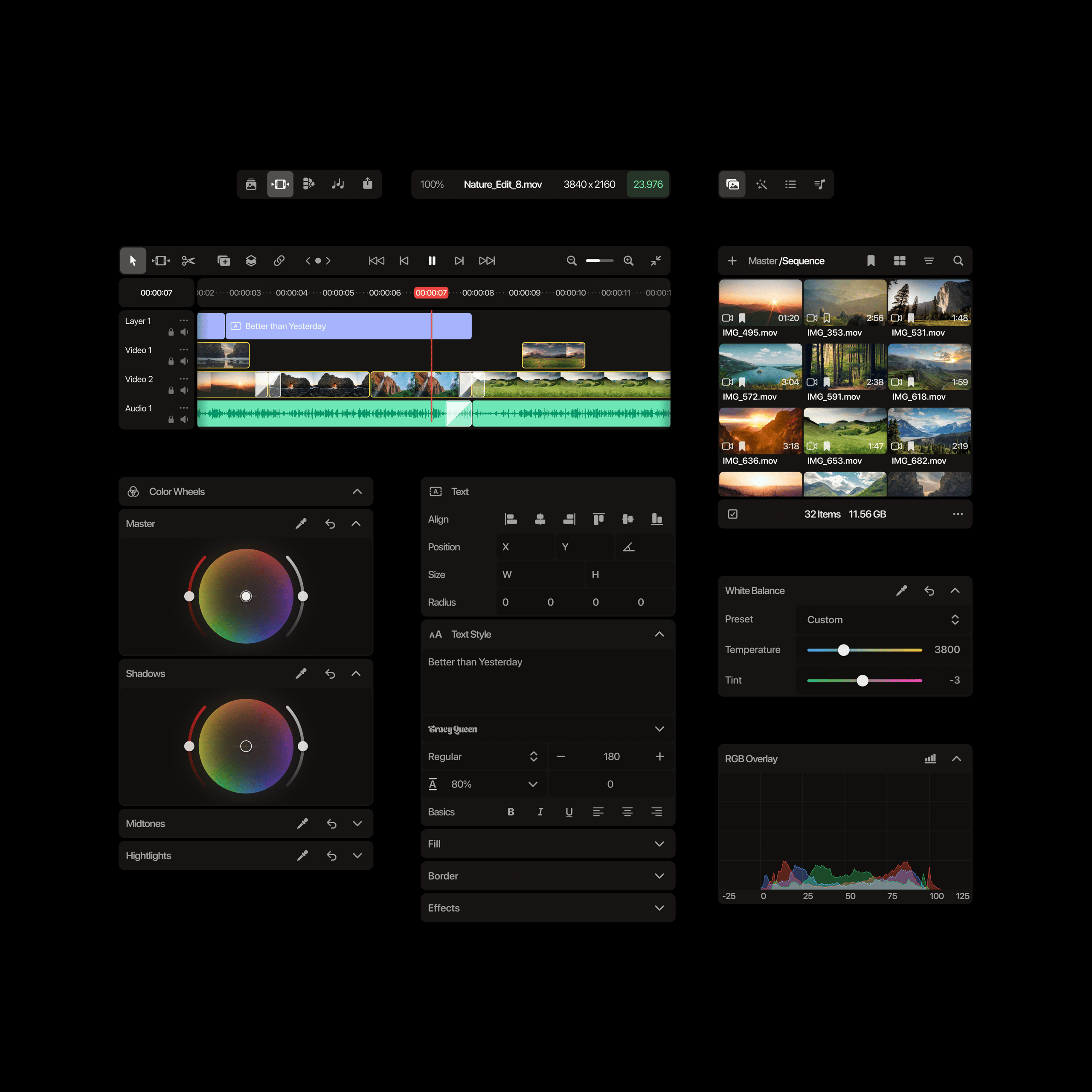Open the audio music notes tab
The image size is (1092, 1092).
(338, 184)
